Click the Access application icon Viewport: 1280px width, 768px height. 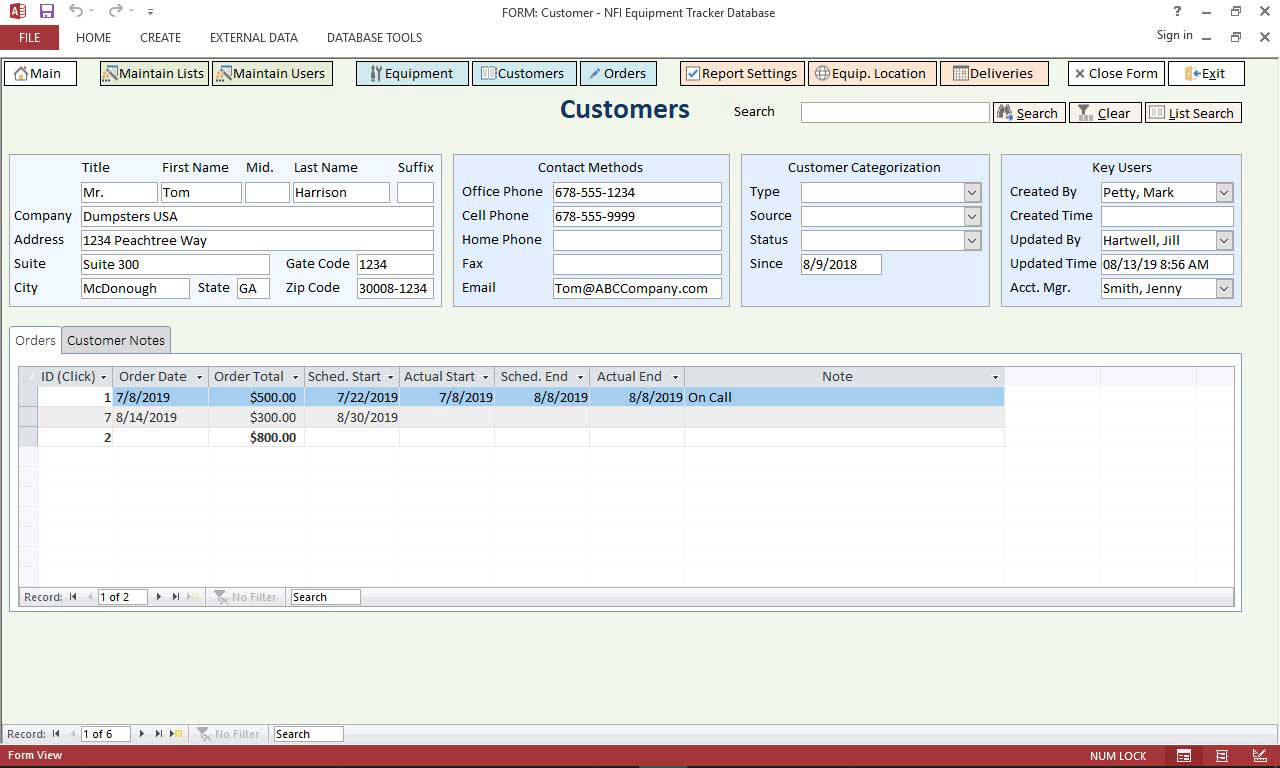point(17,12)
